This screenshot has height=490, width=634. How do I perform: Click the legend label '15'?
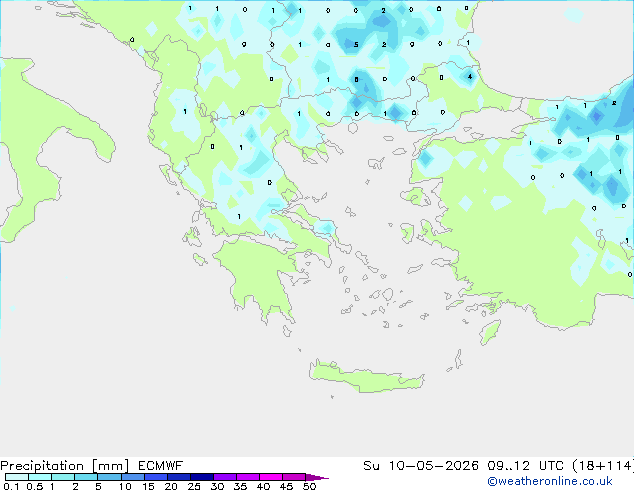(148, 486)
